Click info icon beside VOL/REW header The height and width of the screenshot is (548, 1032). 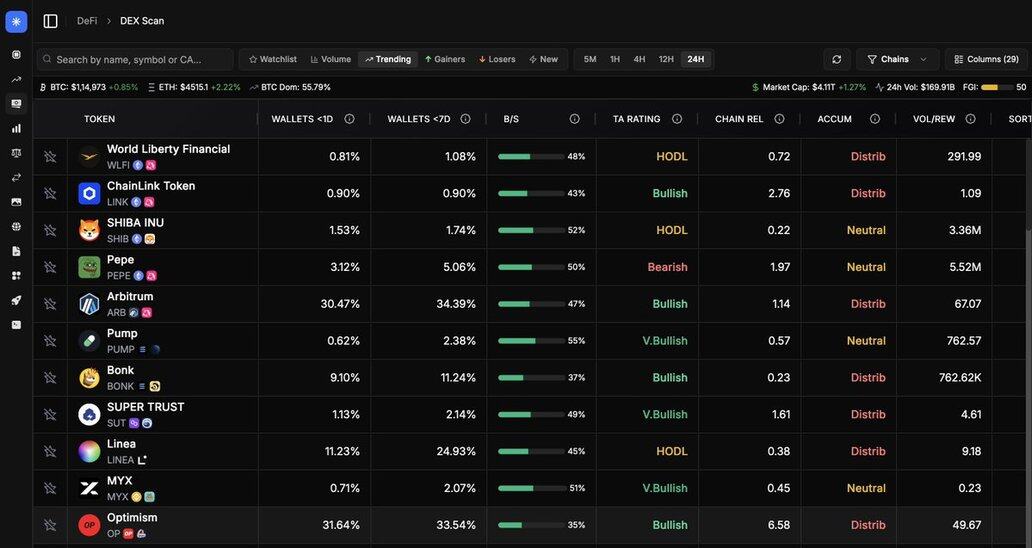coord(970,119)
